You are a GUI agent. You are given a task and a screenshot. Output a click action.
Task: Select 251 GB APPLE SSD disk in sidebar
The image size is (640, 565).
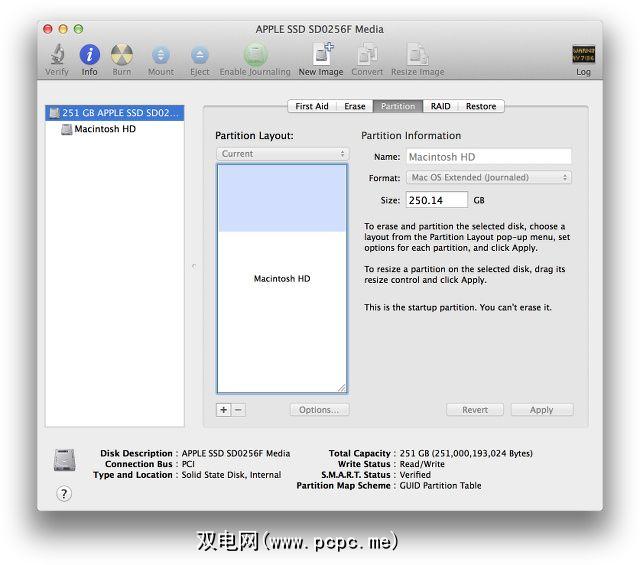[115, 113]
